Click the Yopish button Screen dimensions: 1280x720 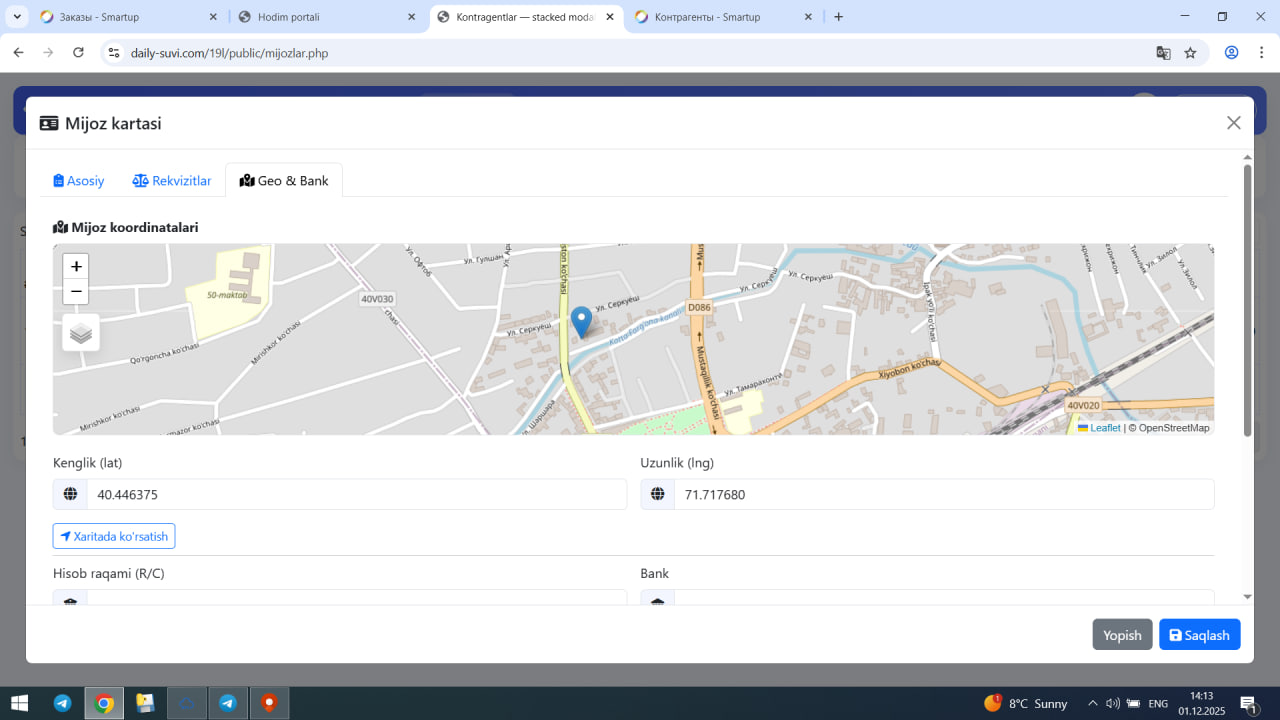[1122, 635]
